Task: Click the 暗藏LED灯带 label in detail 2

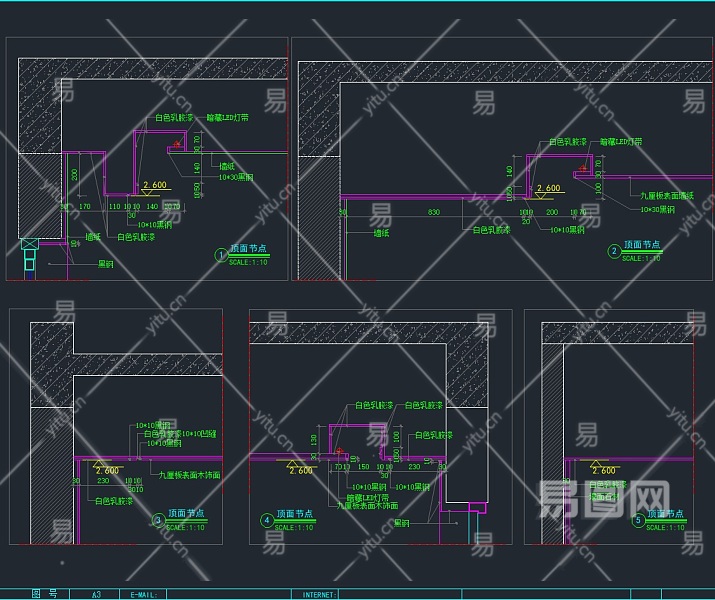Action: point(621,142)
